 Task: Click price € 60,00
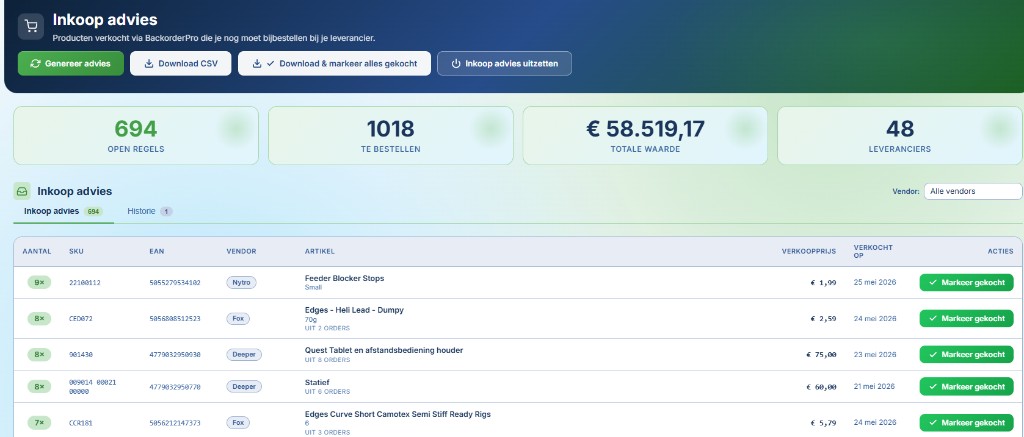(821, 387)
